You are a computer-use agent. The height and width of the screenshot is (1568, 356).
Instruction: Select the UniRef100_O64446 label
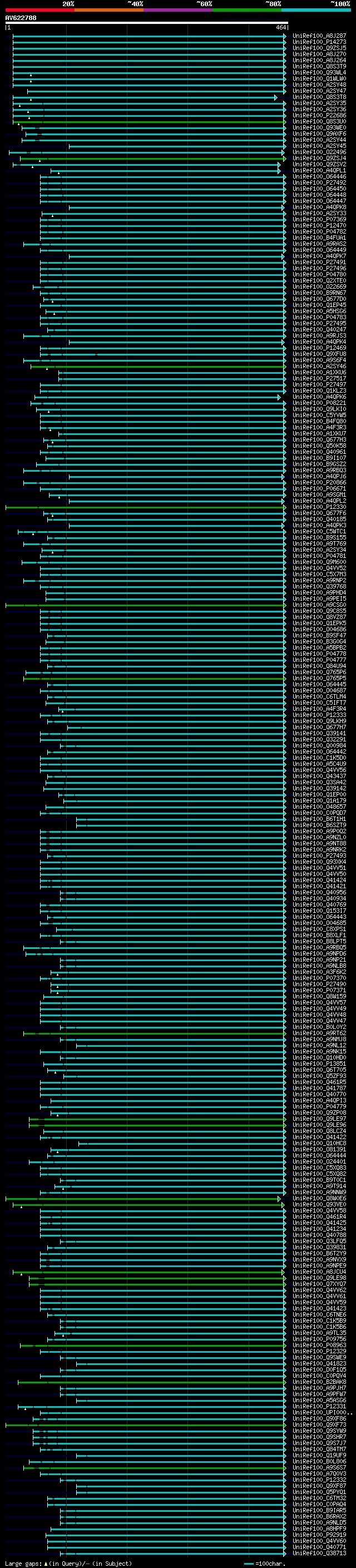click(319, 176)
